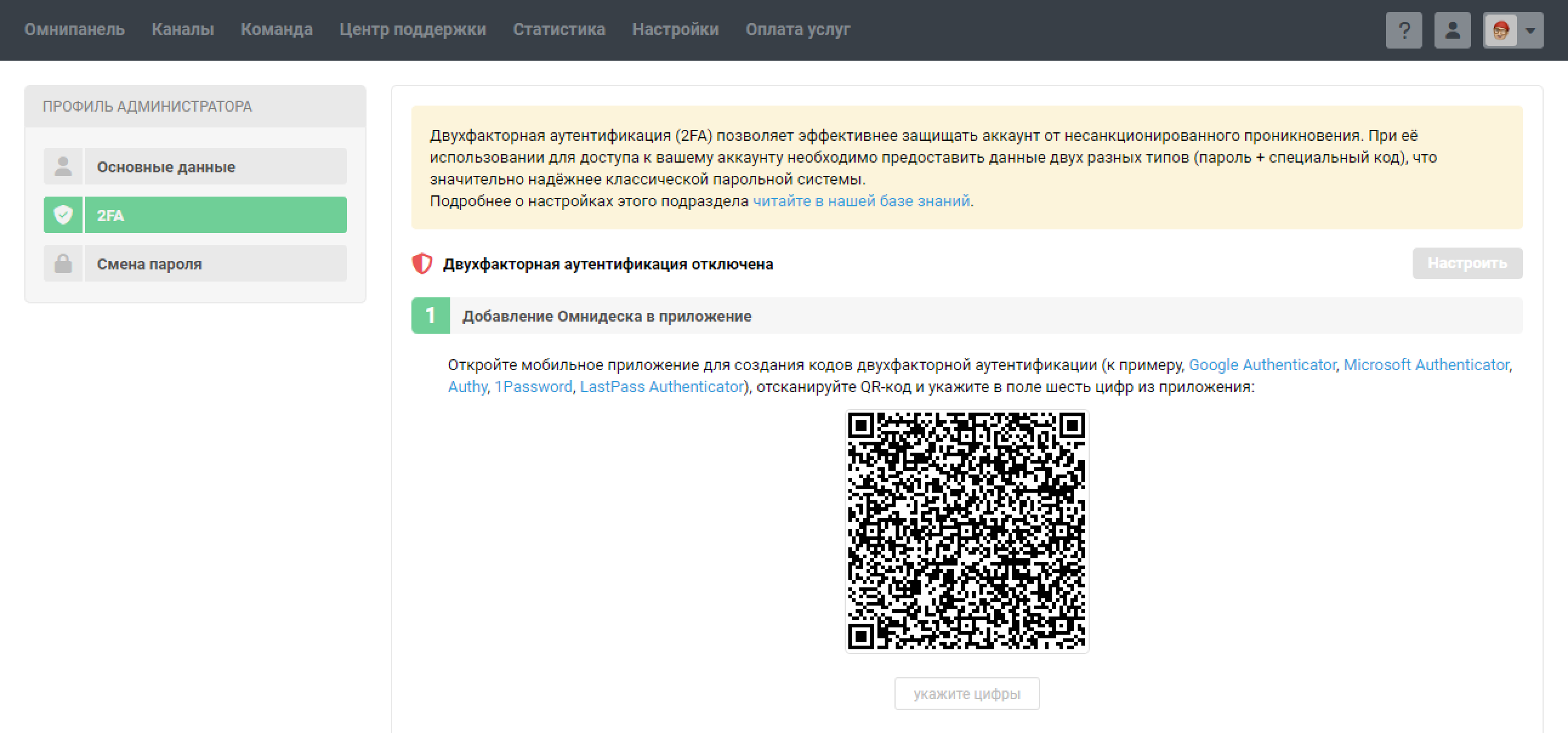Click the ПРОФИЛЬ АДМИНИСТРАТОРА panel header

click(x=195, y=107)
